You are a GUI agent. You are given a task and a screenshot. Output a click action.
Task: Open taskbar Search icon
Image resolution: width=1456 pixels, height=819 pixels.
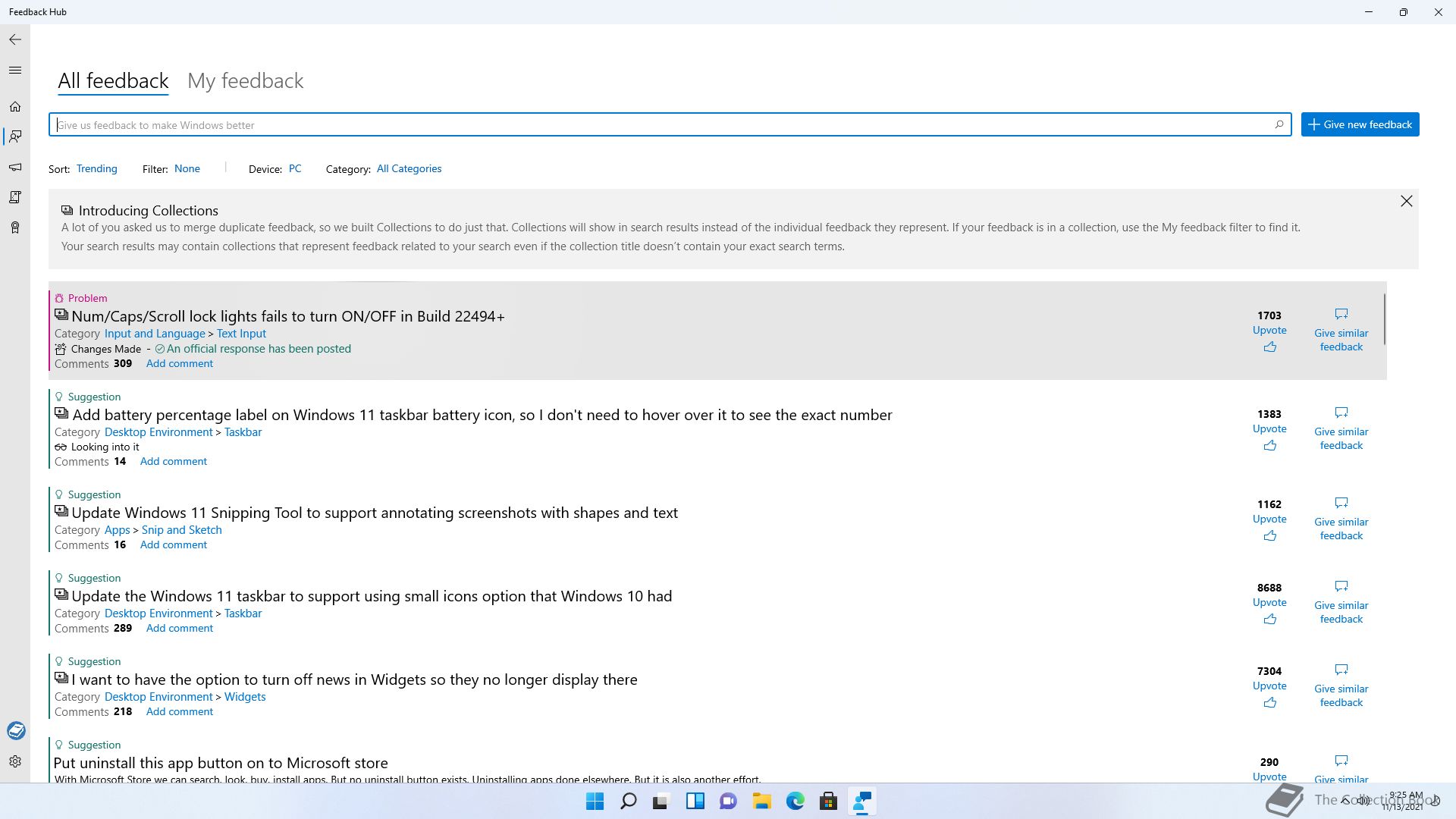[628, 802]
